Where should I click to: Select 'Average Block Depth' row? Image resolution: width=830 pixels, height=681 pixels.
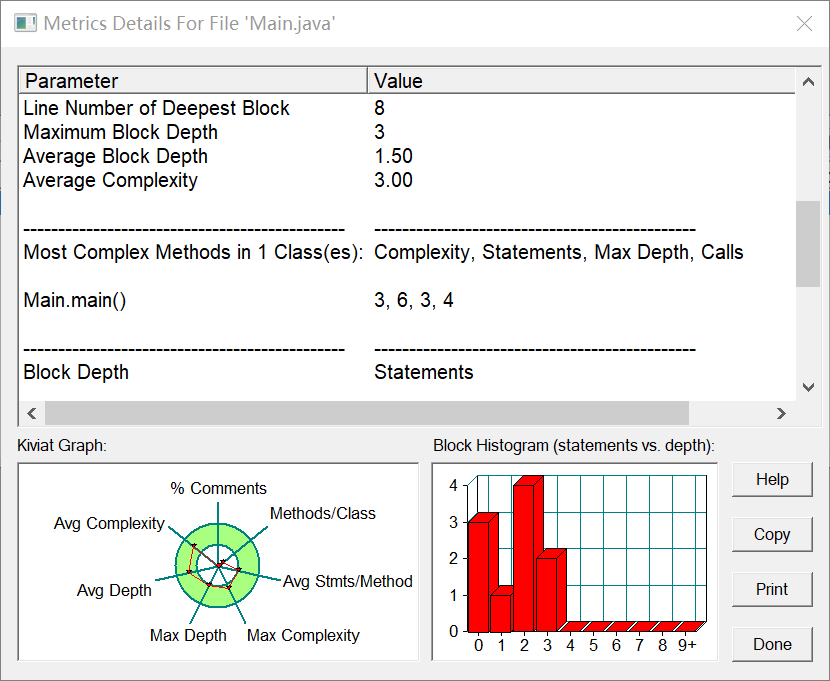[408, 156]
